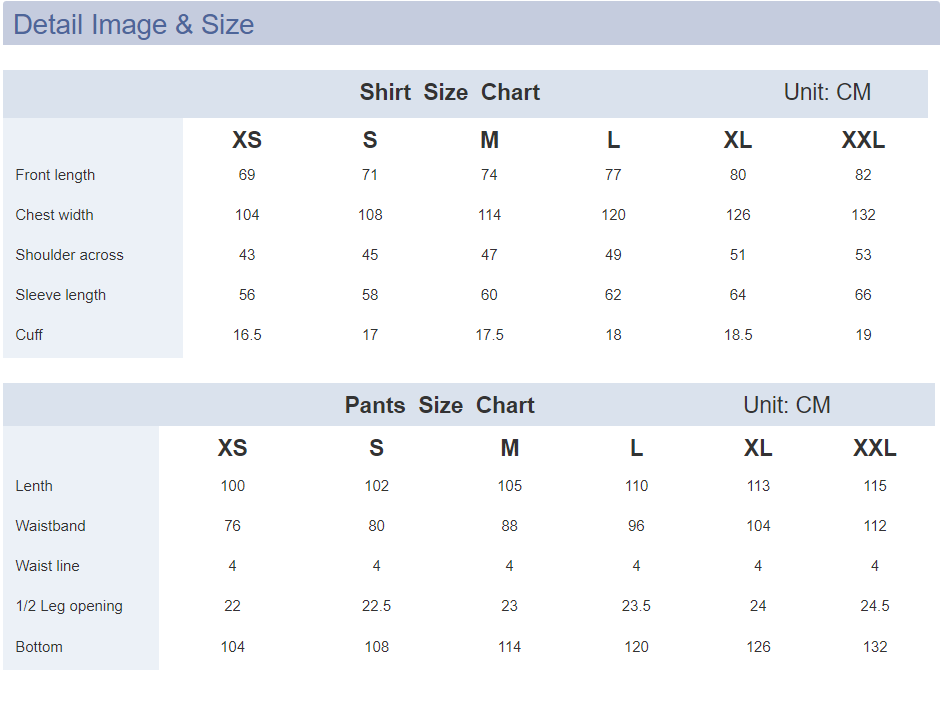Click the Waistband row label
Image resolution: width=944 pixels, height=728 pixels.
pyautogui.click(x=50, y=526)
